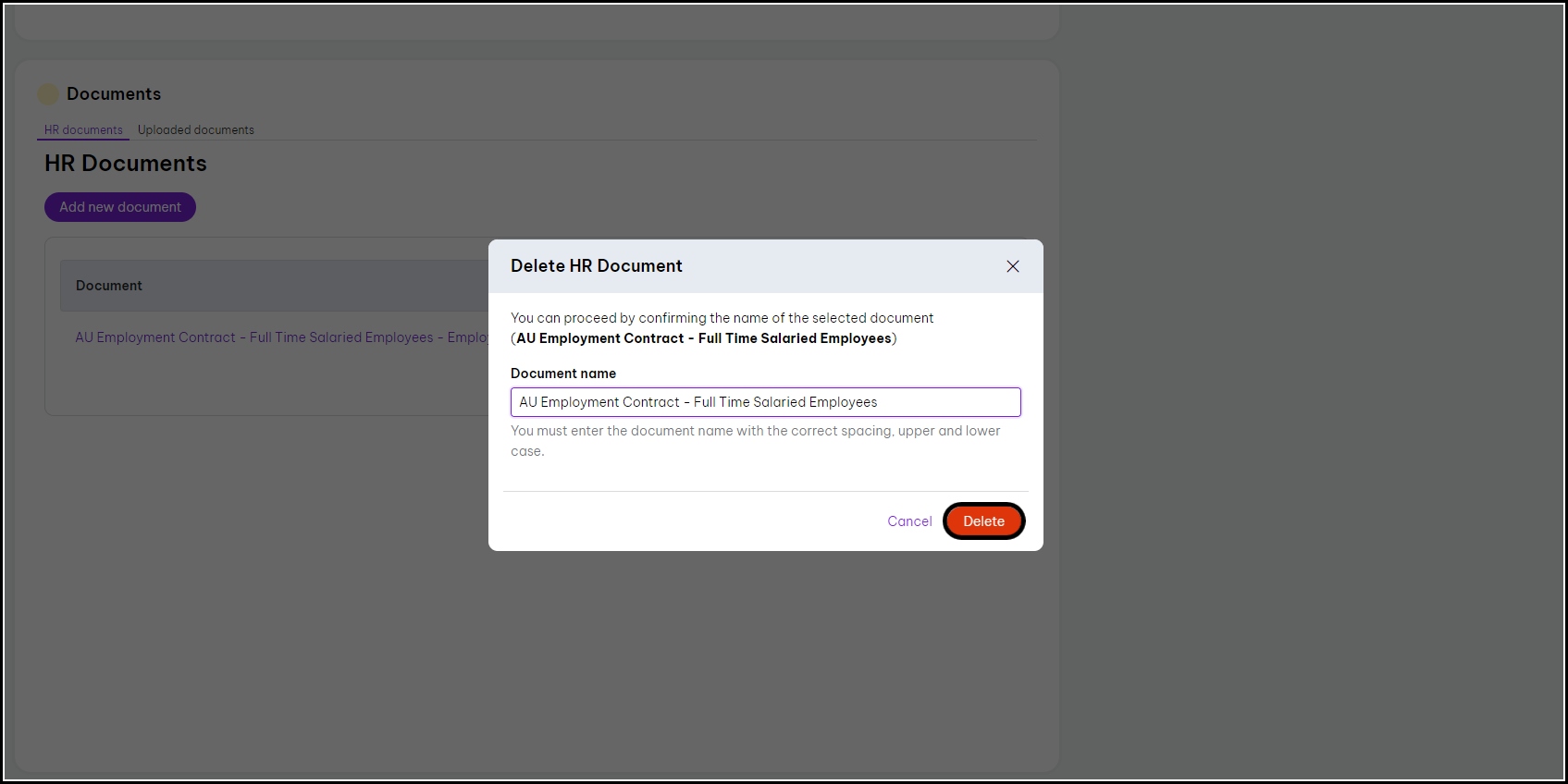Click the divider line above Cancel and Delete
This screenshot has width=1568, height=784.
[765, 491]
